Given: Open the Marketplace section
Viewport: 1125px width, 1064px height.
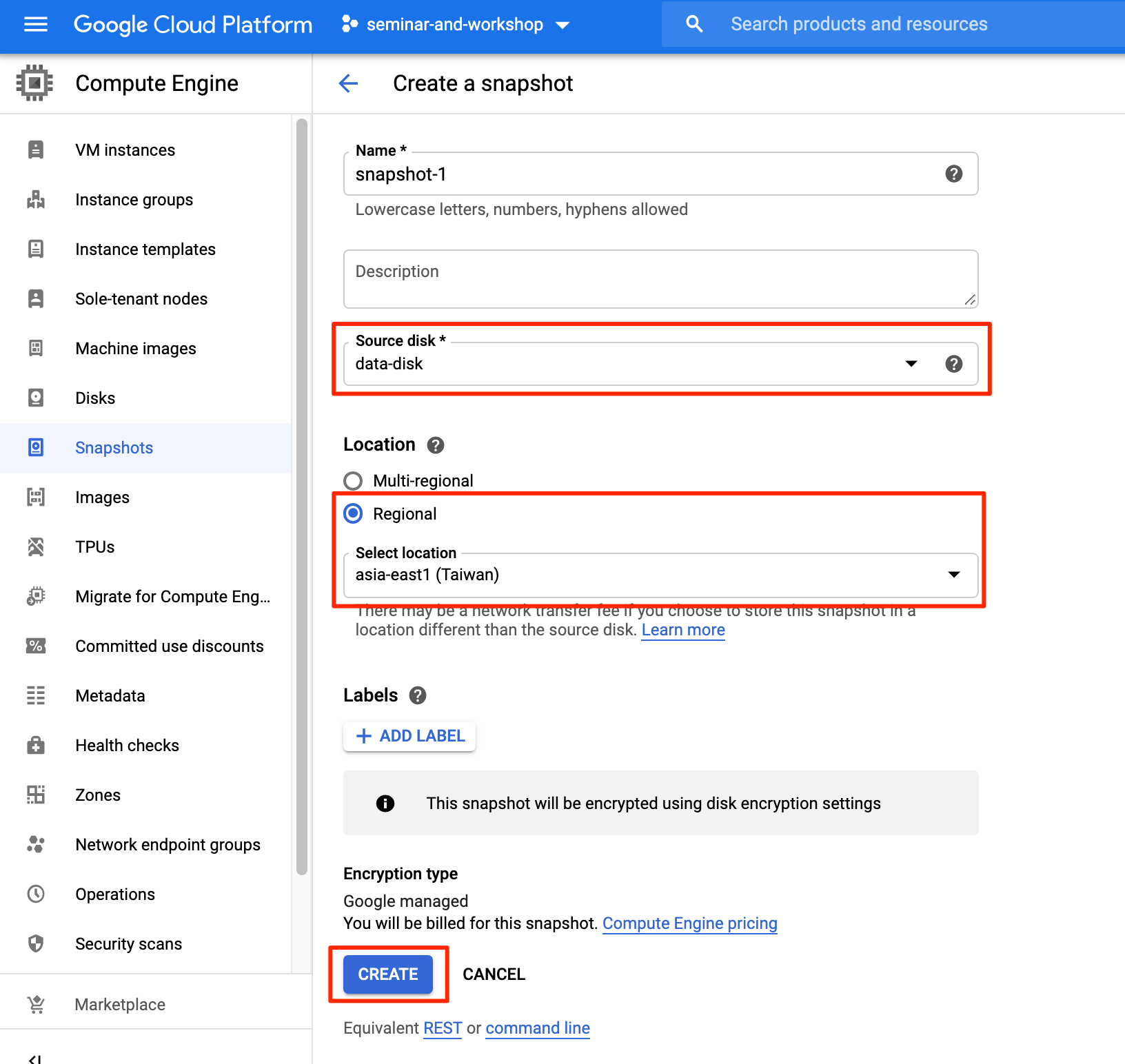Looking at the screenshot, I should pyautogui.click(x=119, y=1004).
